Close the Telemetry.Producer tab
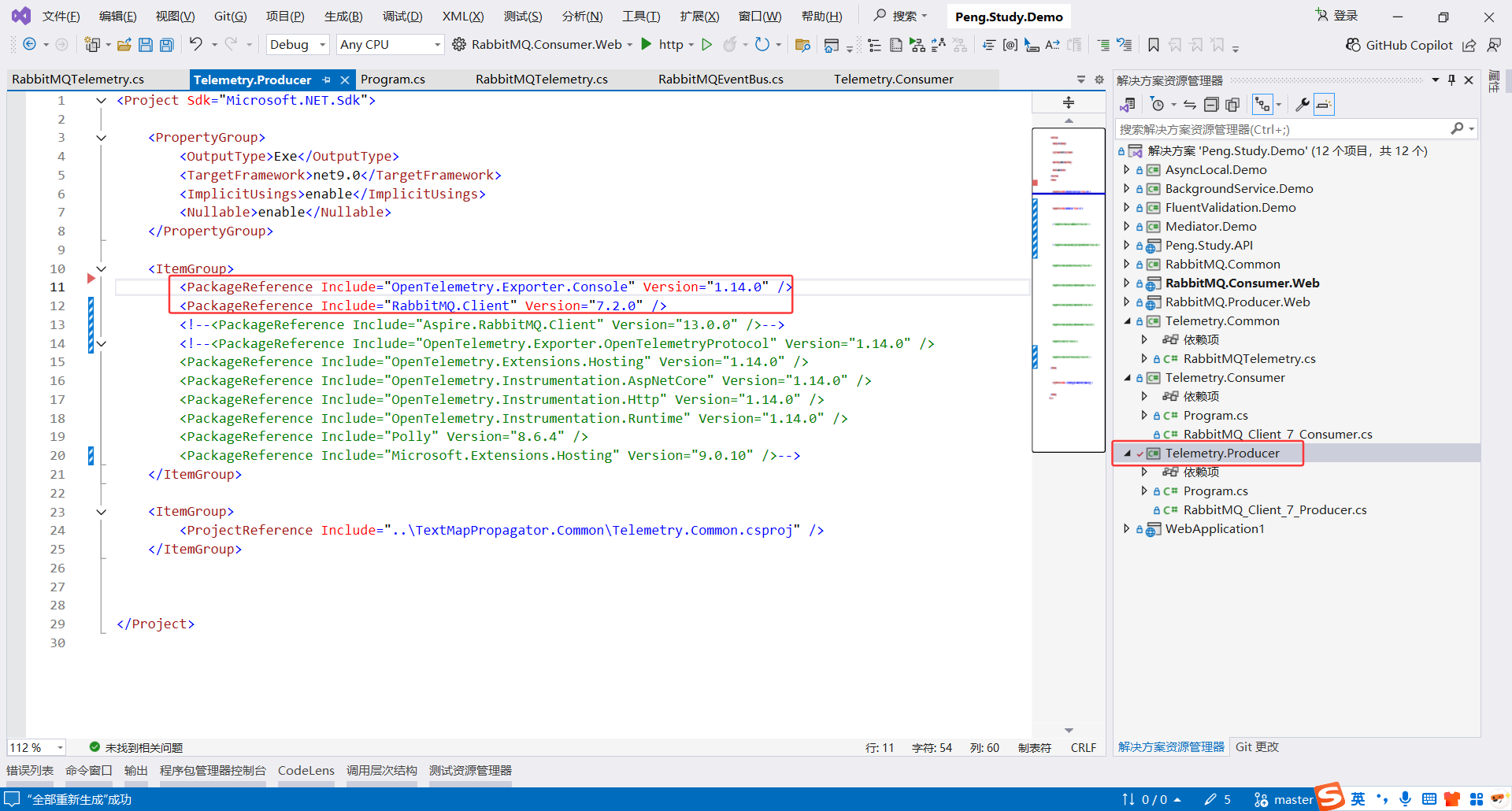This screenshot has width=1512, height=811. pyautogui.click(x=345, y=80)
